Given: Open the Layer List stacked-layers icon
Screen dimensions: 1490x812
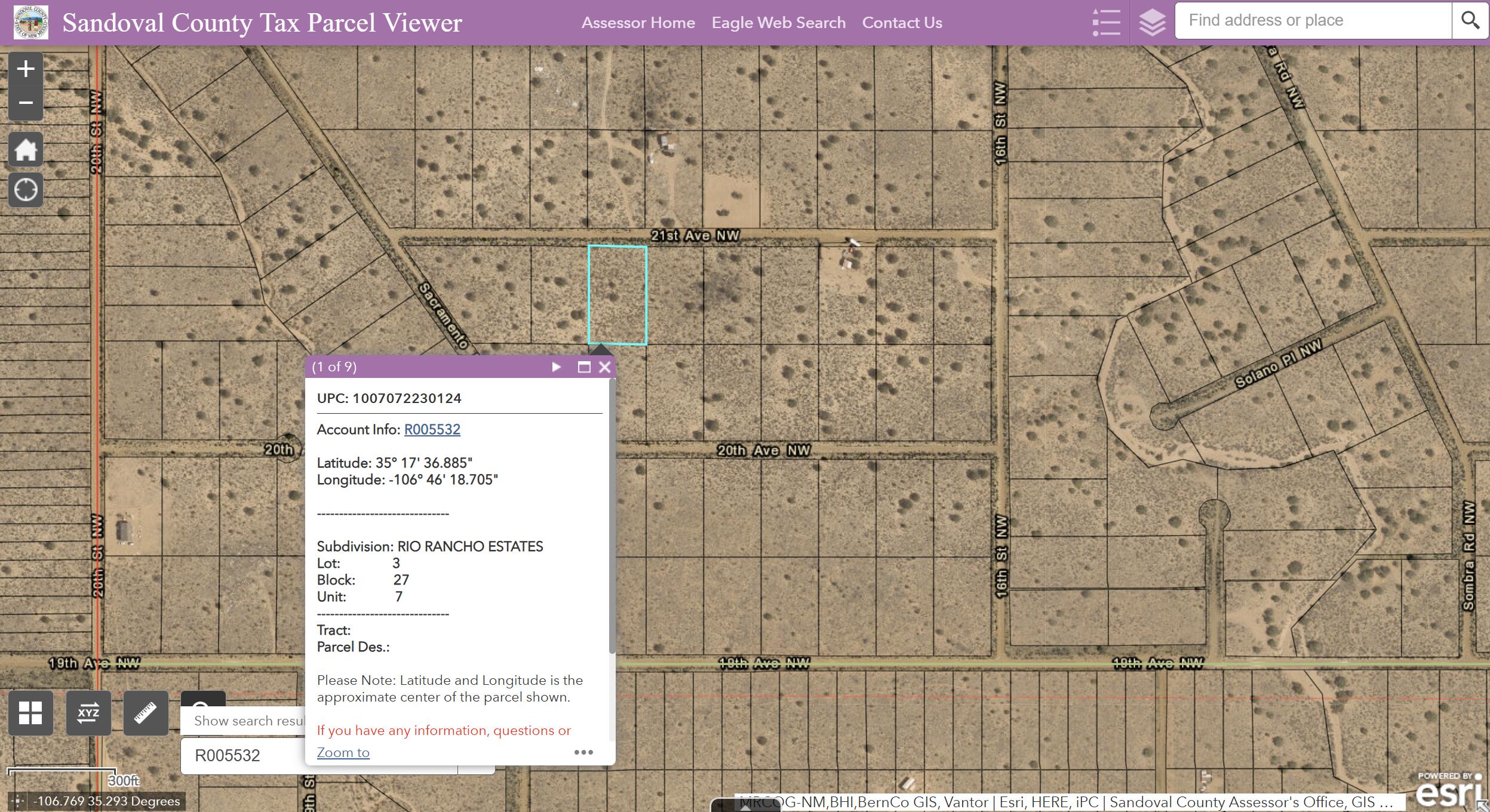Looking at the screenshot, I should click(1152, 23).
